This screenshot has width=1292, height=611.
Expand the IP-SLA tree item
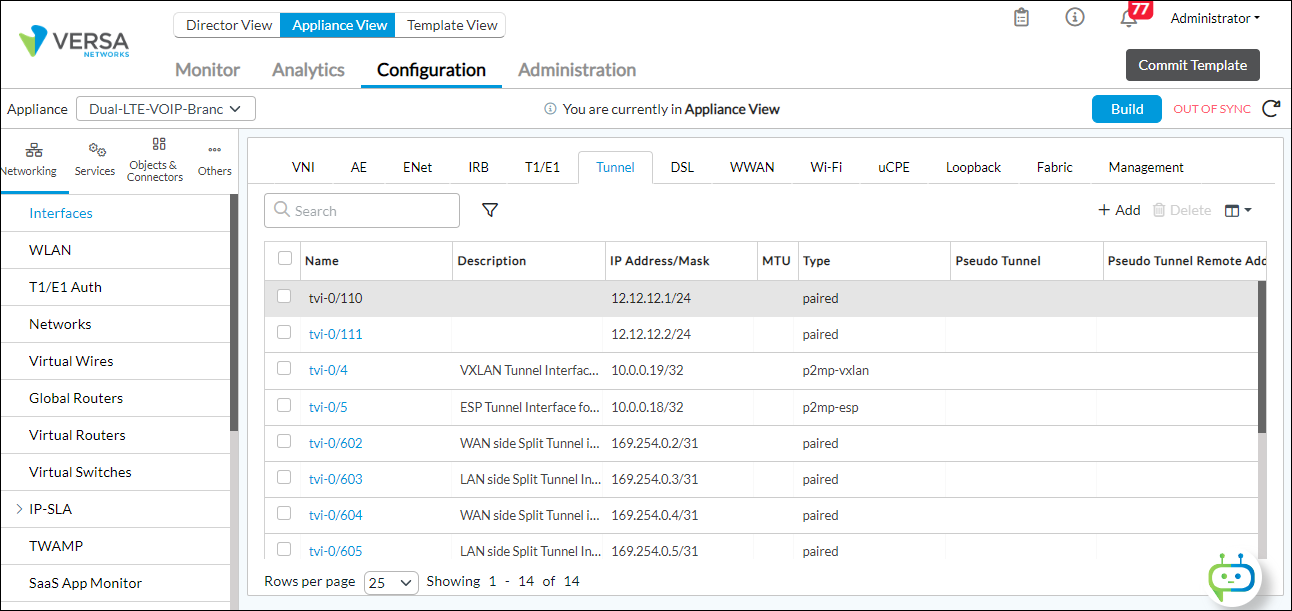point(19,509)
